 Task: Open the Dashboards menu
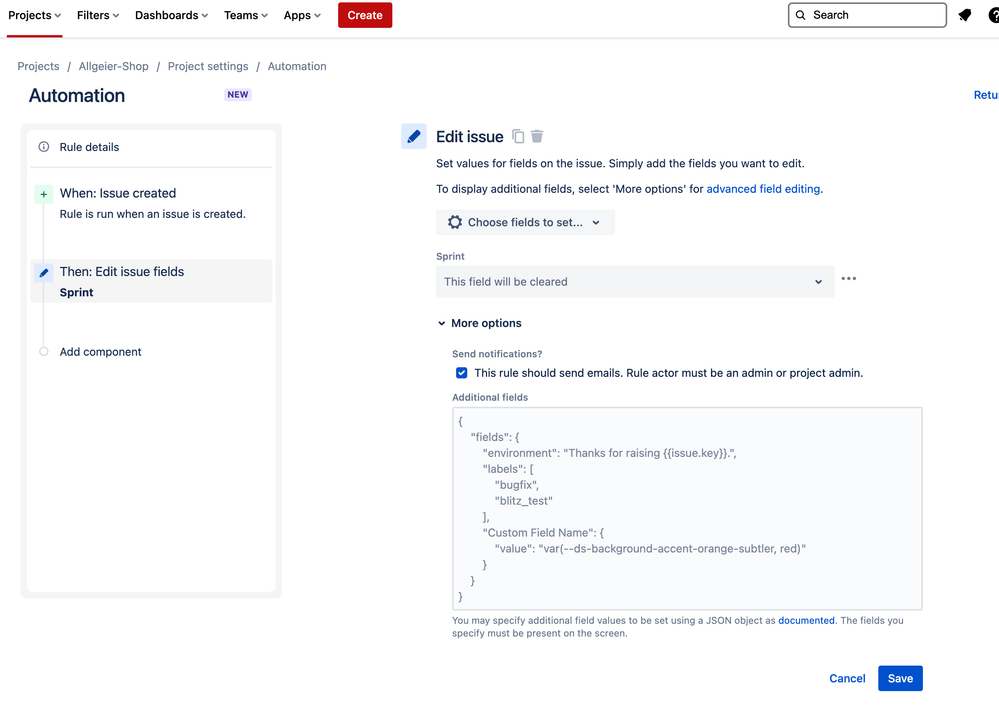(170, 15)
